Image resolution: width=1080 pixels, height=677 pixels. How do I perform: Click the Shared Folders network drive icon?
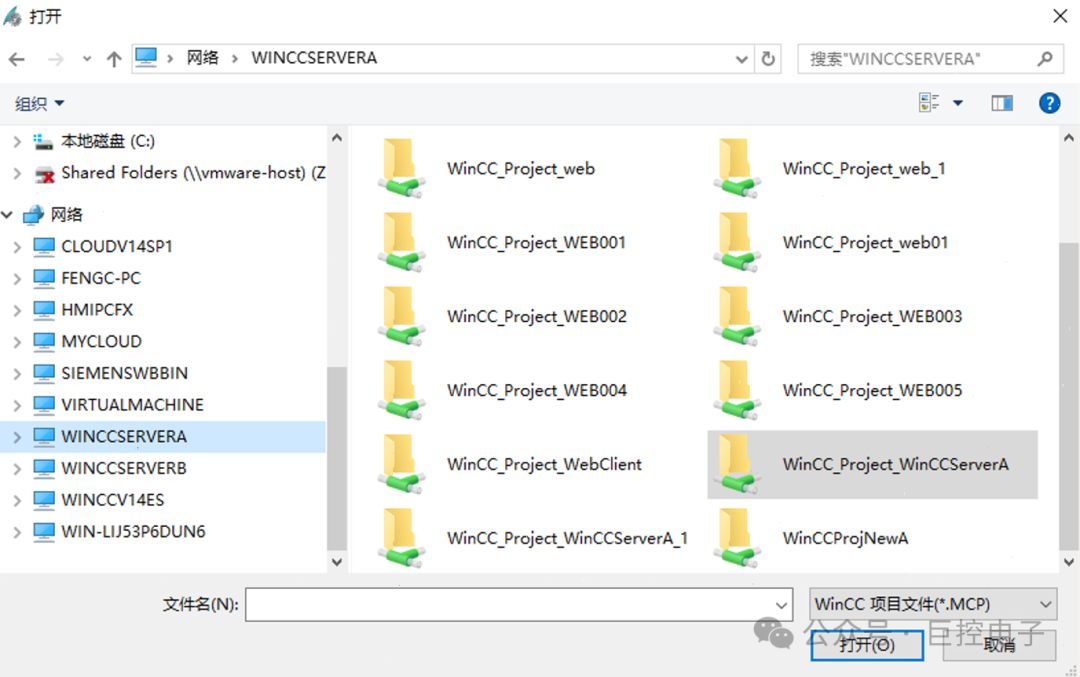[x=44, y=173]
